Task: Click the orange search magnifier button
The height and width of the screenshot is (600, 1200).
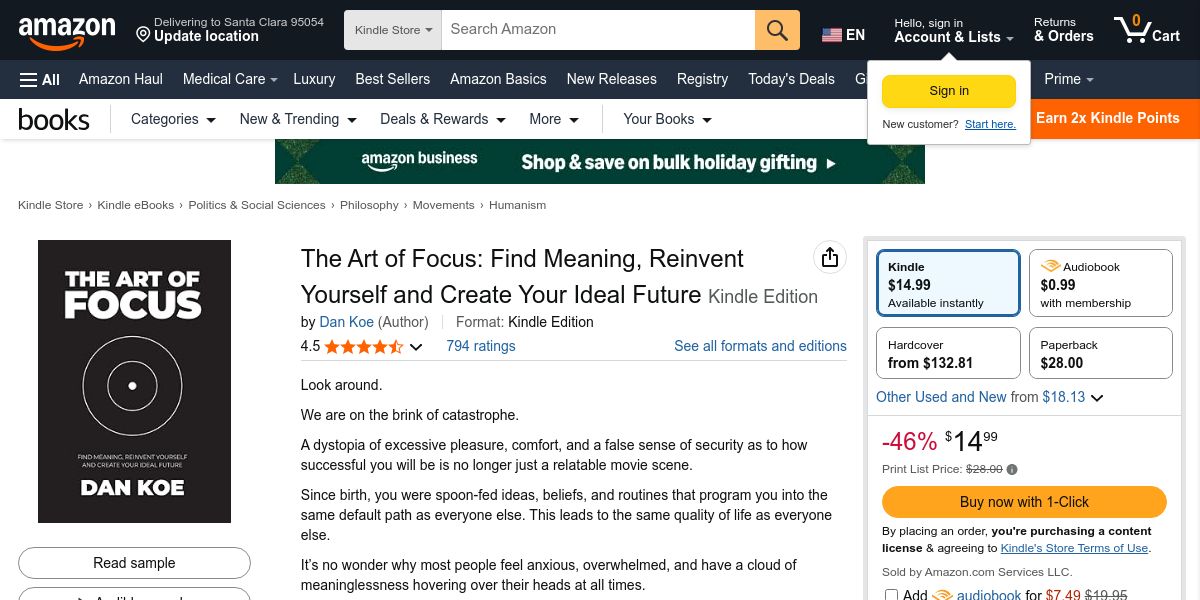Action: (x=777, y=30)
